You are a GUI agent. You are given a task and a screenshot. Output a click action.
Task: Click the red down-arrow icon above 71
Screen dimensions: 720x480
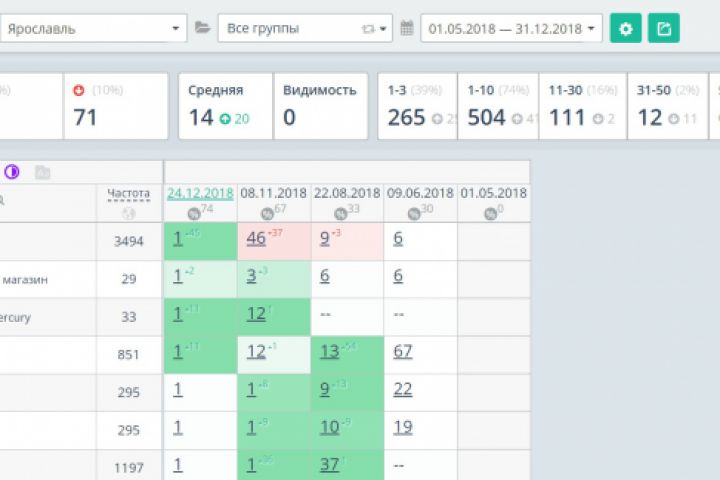pos(79,90)
